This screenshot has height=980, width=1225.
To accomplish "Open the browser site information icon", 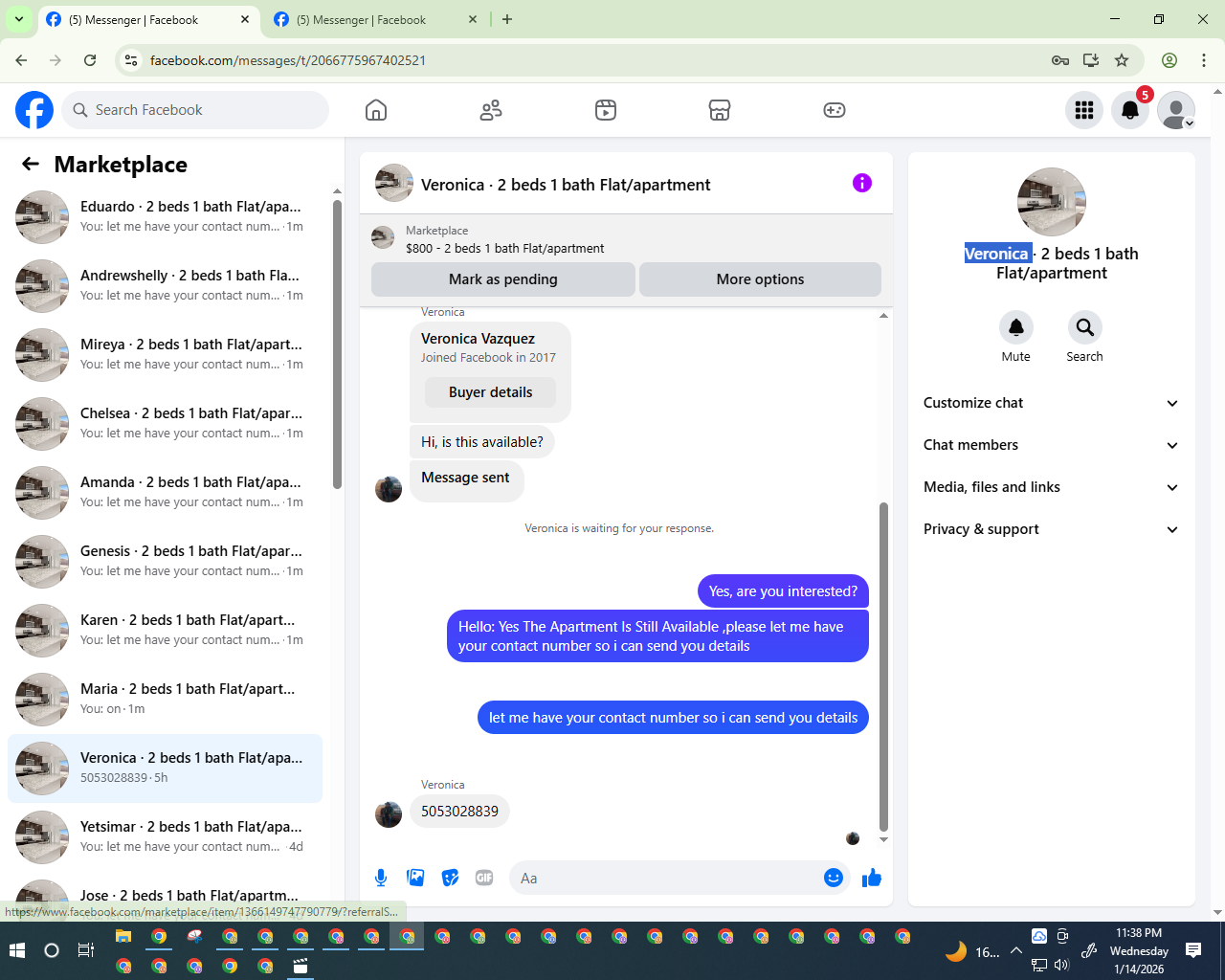I will [131, 60].
